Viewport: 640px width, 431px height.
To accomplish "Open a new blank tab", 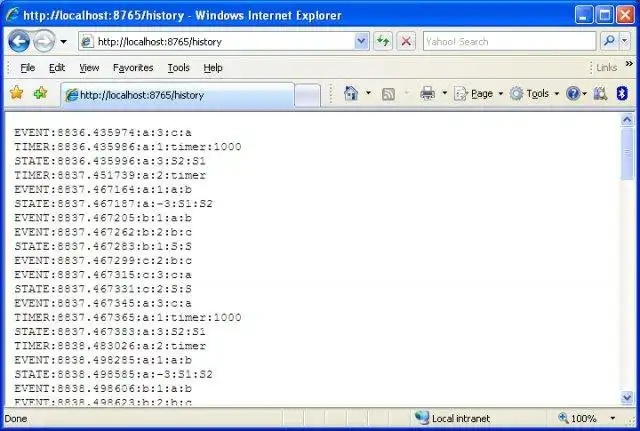I will pyautogui.click(x=307, y=96).
